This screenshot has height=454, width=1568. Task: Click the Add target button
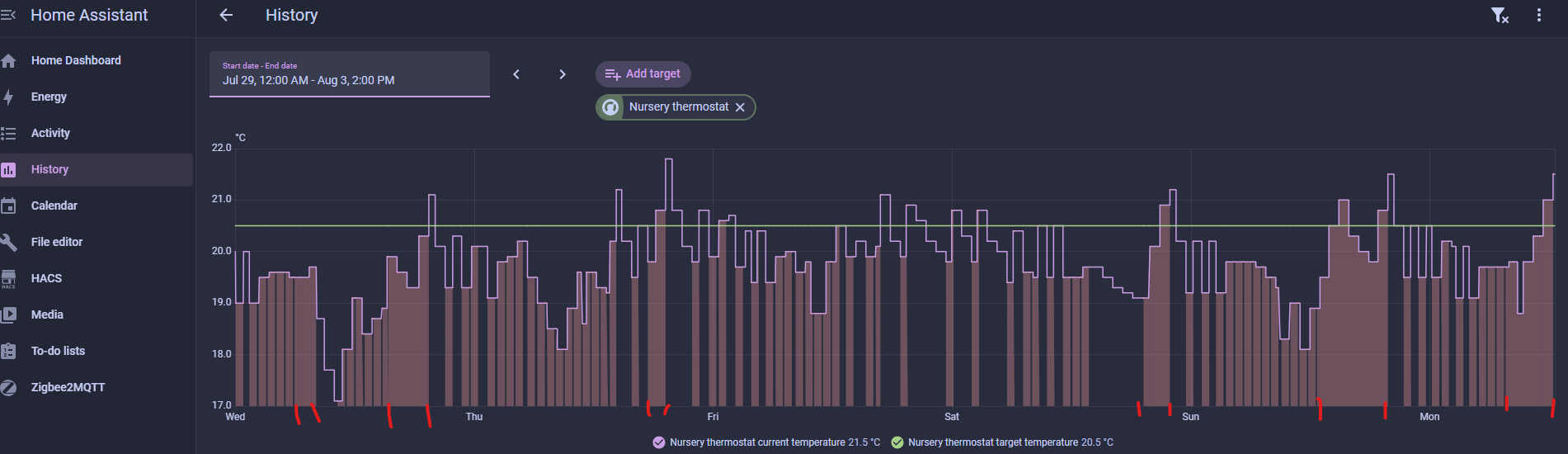(x=643, y=74)
